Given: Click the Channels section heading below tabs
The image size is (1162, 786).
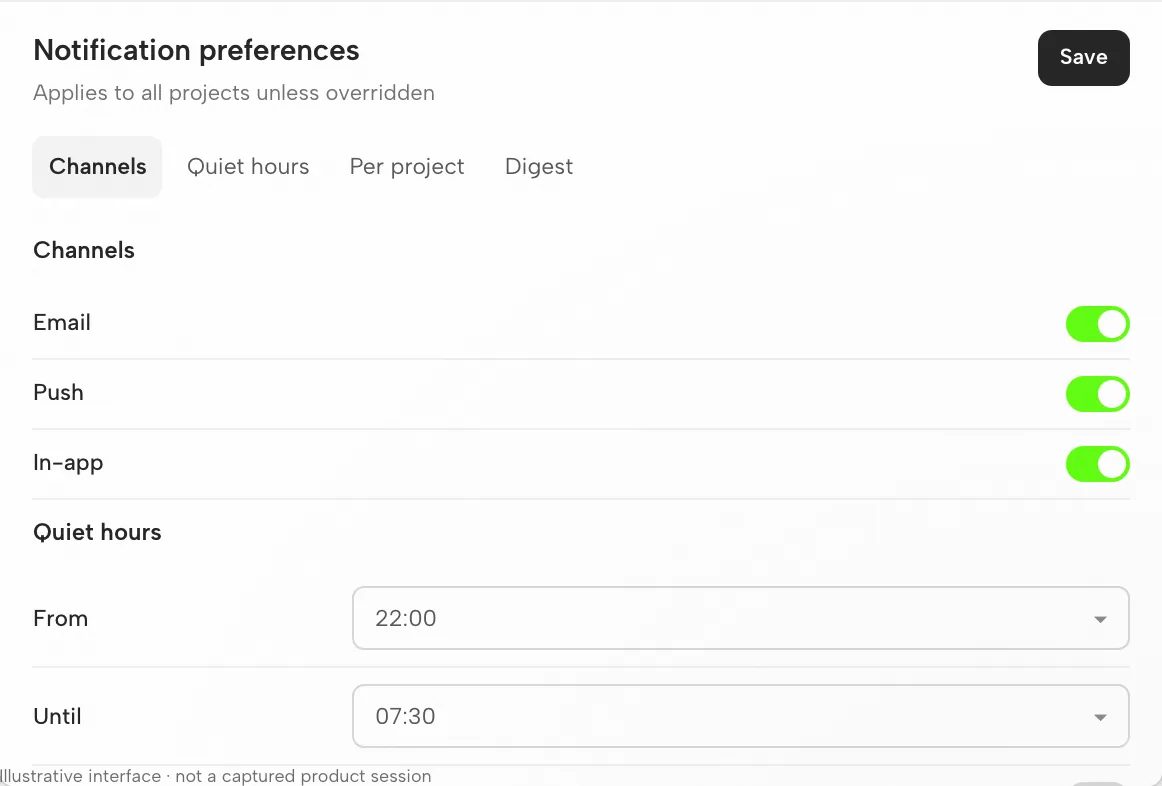Looking at the screenshot, I should [x=84, y=250].
